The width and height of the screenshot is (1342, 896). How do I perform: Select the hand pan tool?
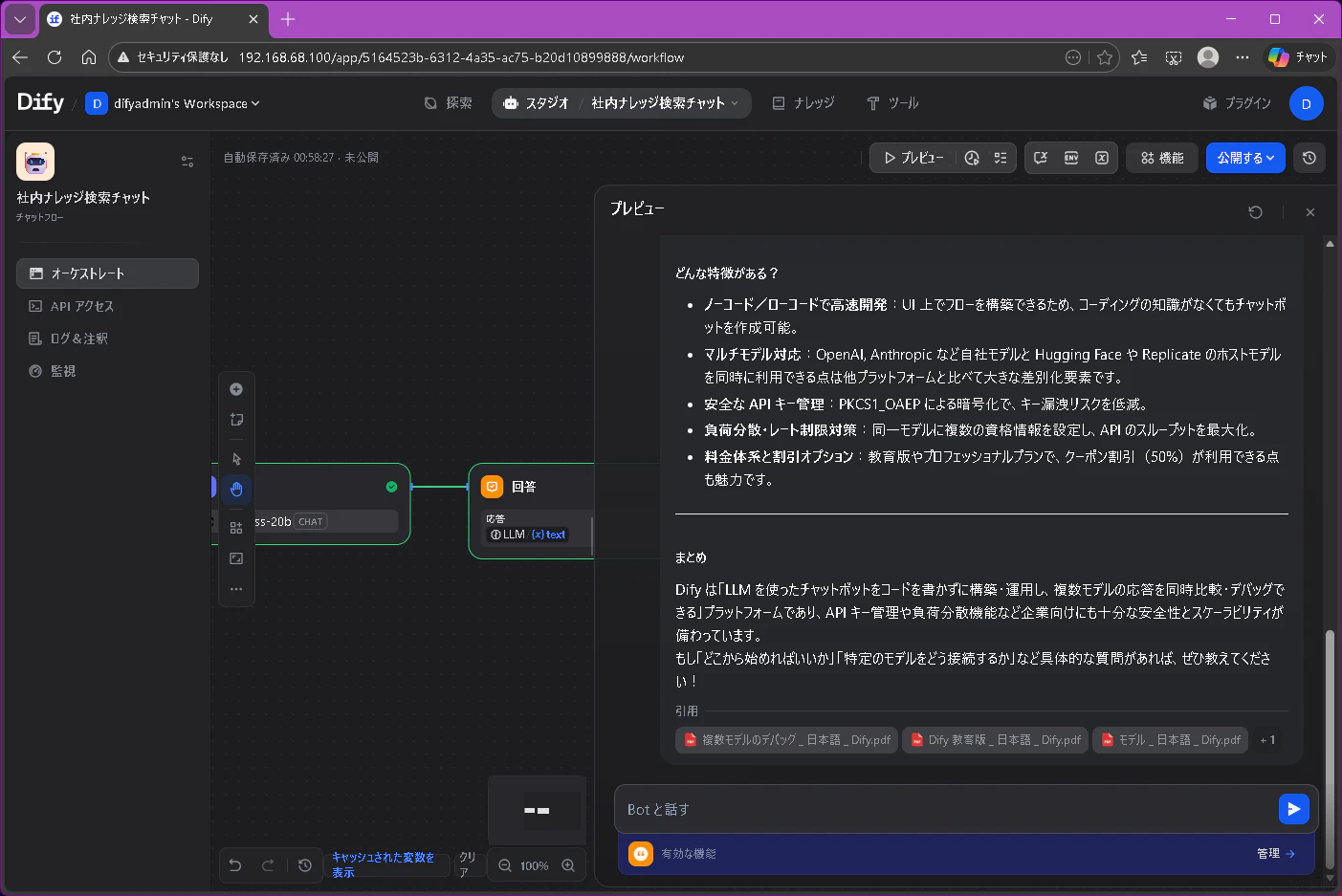236,490
